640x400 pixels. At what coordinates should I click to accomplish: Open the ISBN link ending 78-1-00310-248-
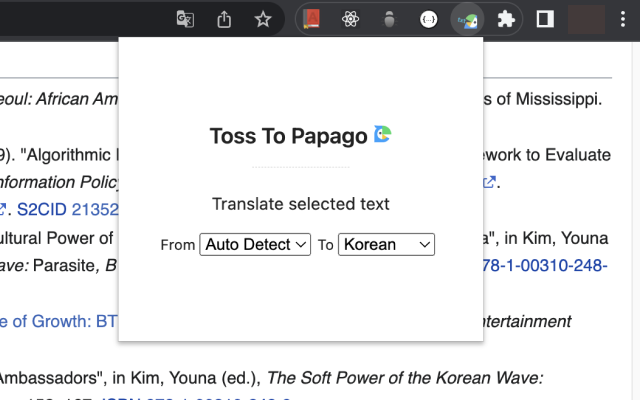[545, 265]
